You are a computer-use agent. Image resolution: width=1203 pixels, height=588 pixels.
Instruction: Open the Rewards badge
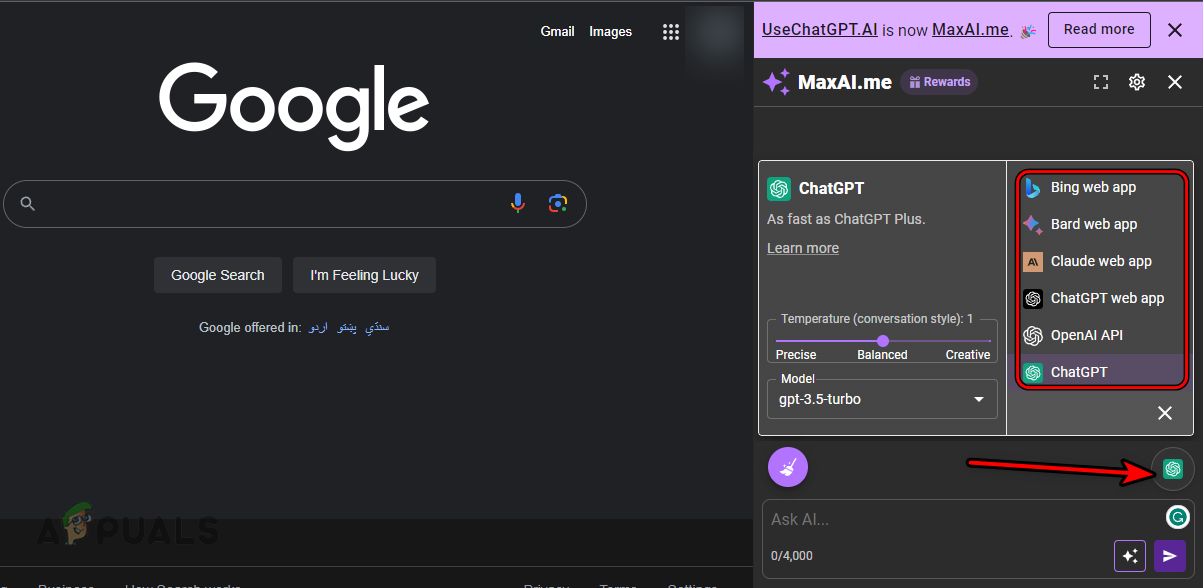click(939, 82)
